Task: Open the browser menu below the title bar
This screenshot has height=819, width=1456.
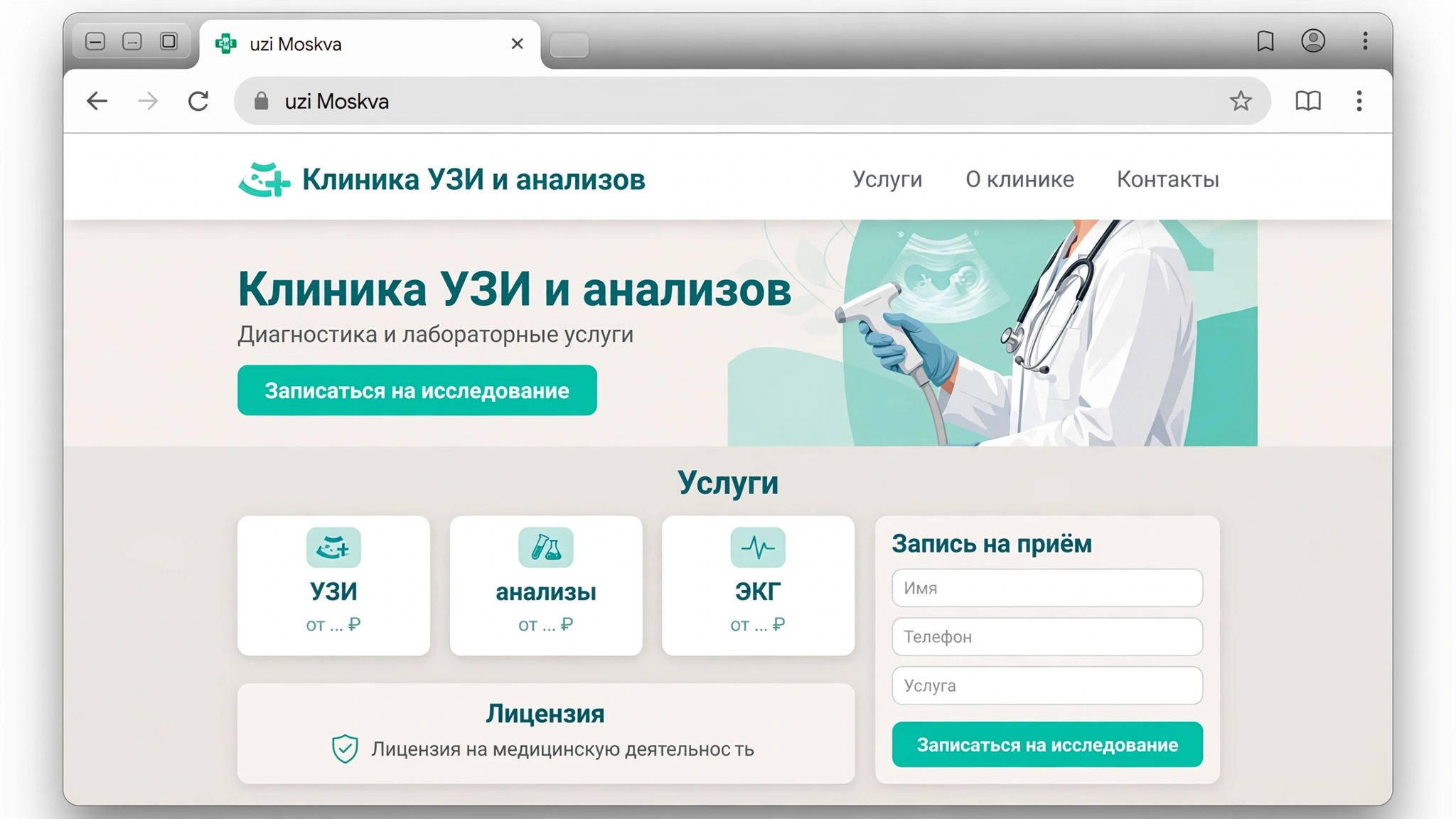Action: pos(1359,101)
